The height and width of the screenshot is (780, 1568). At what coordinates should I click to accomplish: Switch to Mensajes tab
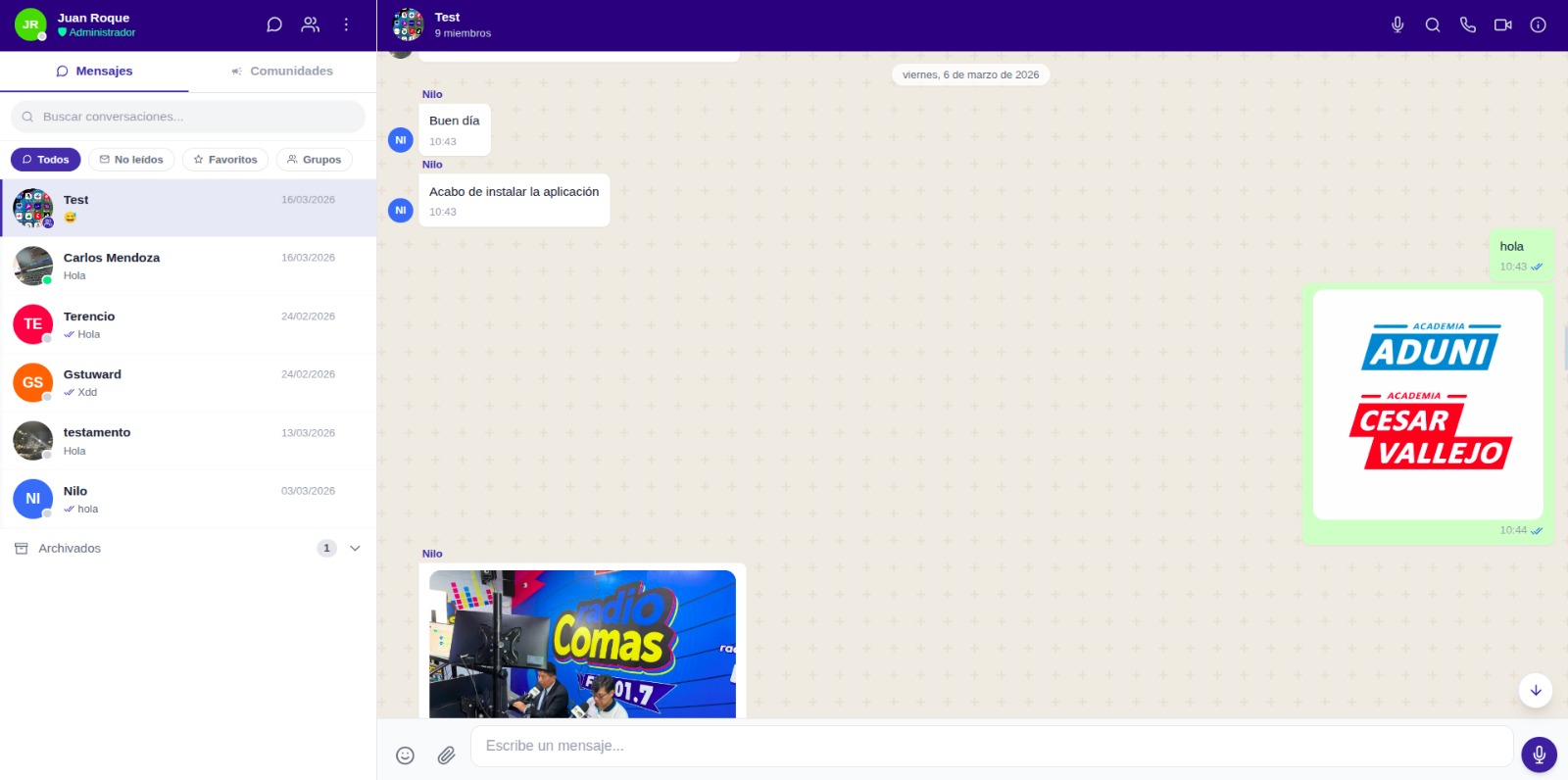pyautogui.click(x=94, y=72)
